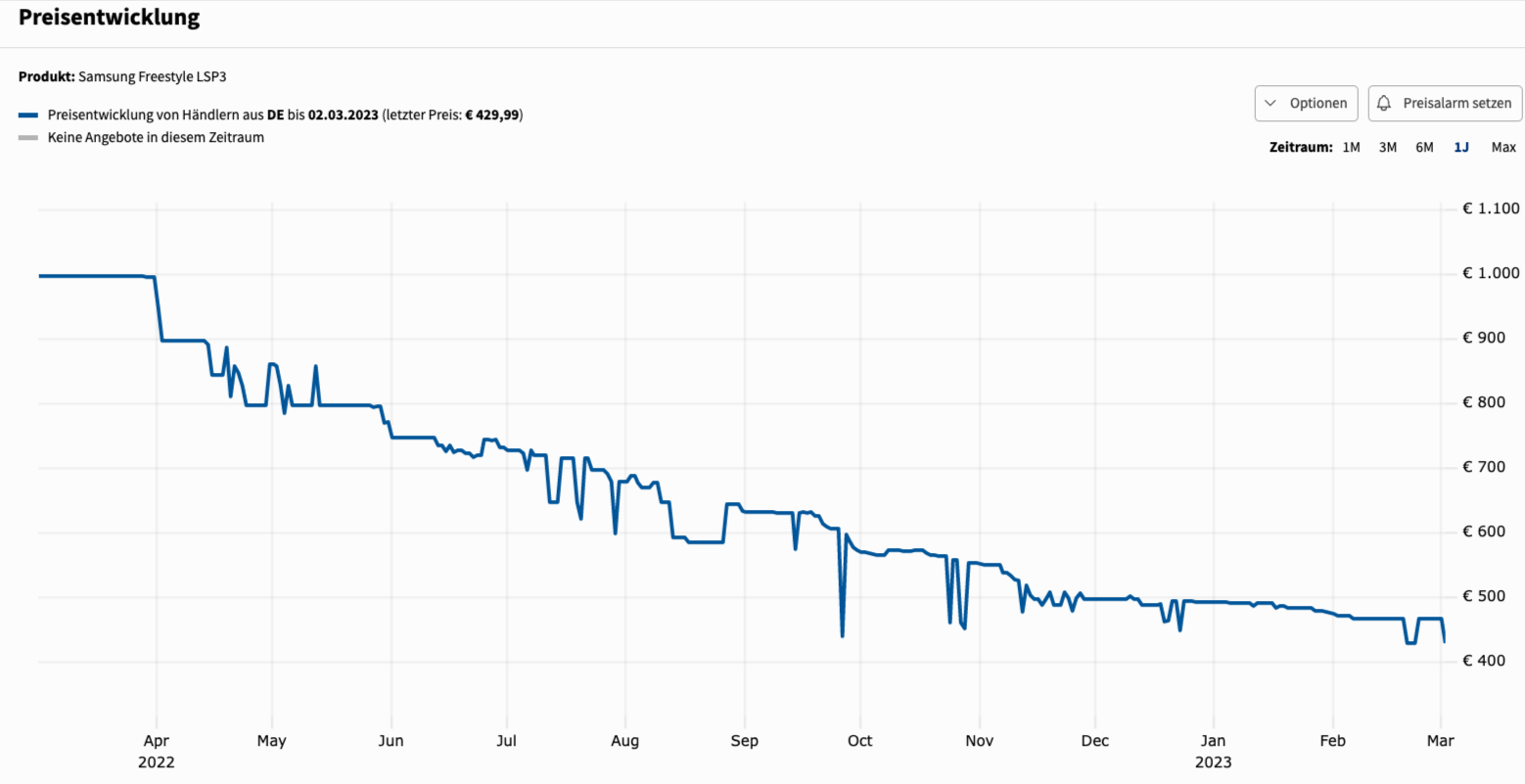Select the active 1J time range
This screenshot has height=784, width=1525.
(1461, 147)
